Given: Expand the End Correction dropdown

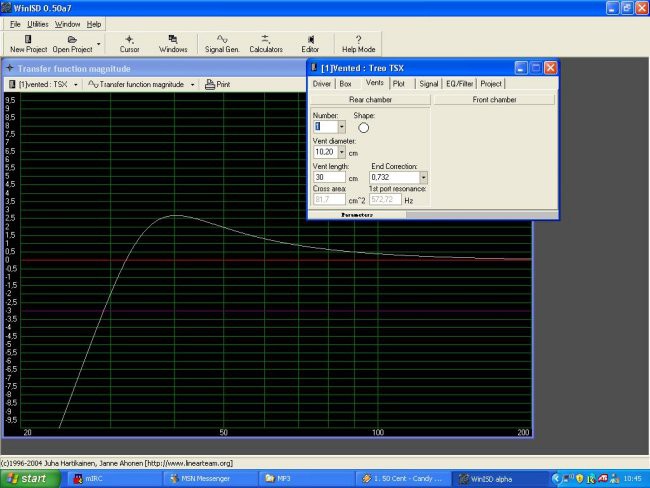Looking at the screenshot, I should coord(423,177).
